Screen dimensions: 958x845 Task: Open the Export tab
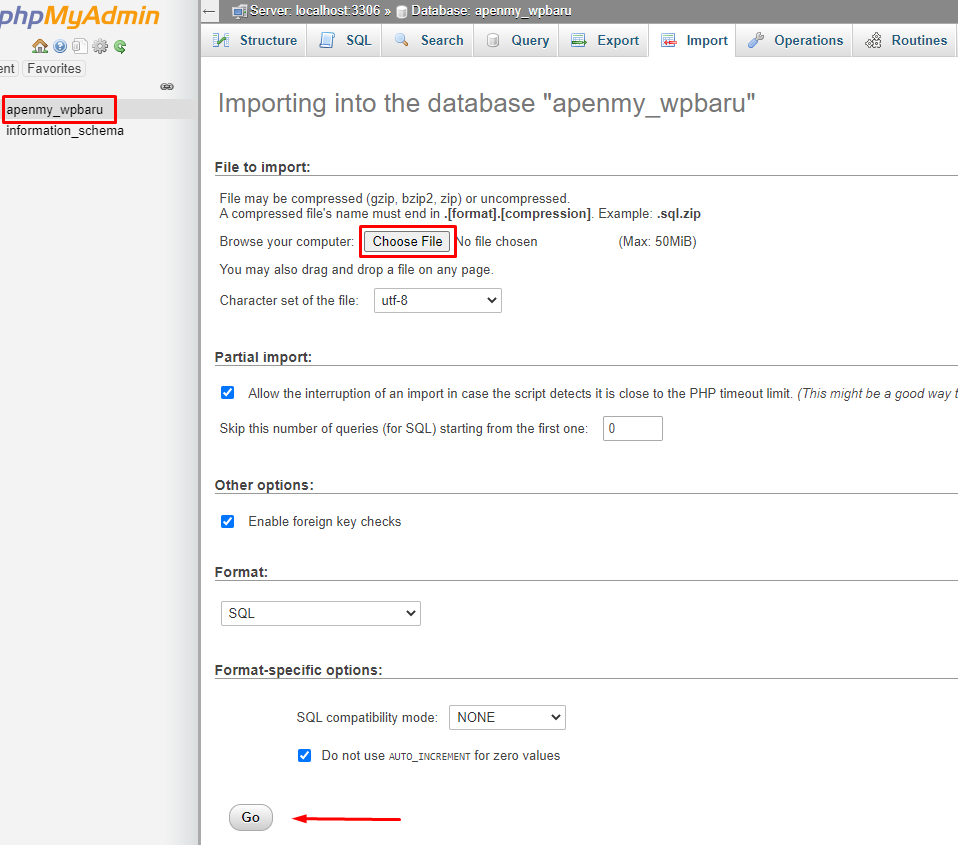click(604, 41)
